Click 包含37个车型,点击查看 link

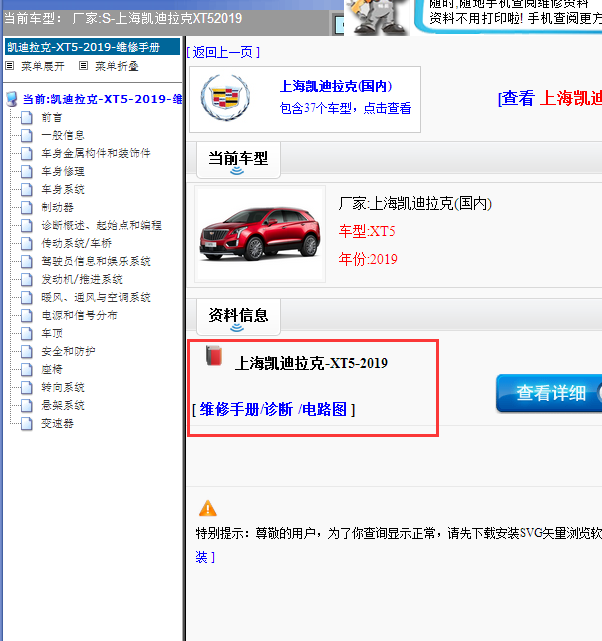click(x=345, y=108)
